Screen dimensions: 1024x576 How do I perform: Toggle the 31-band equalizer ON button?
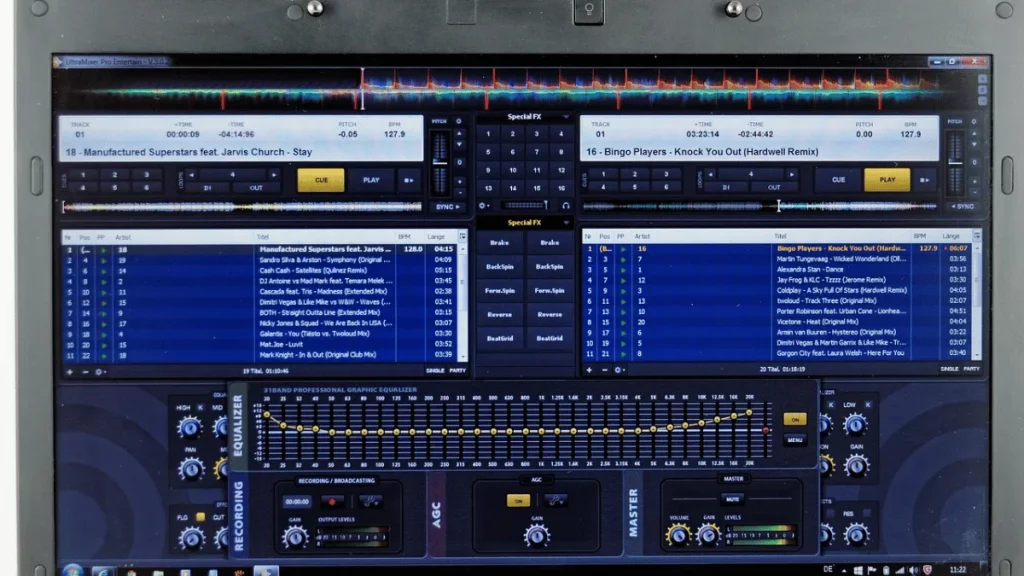click(x=795, y=419)
